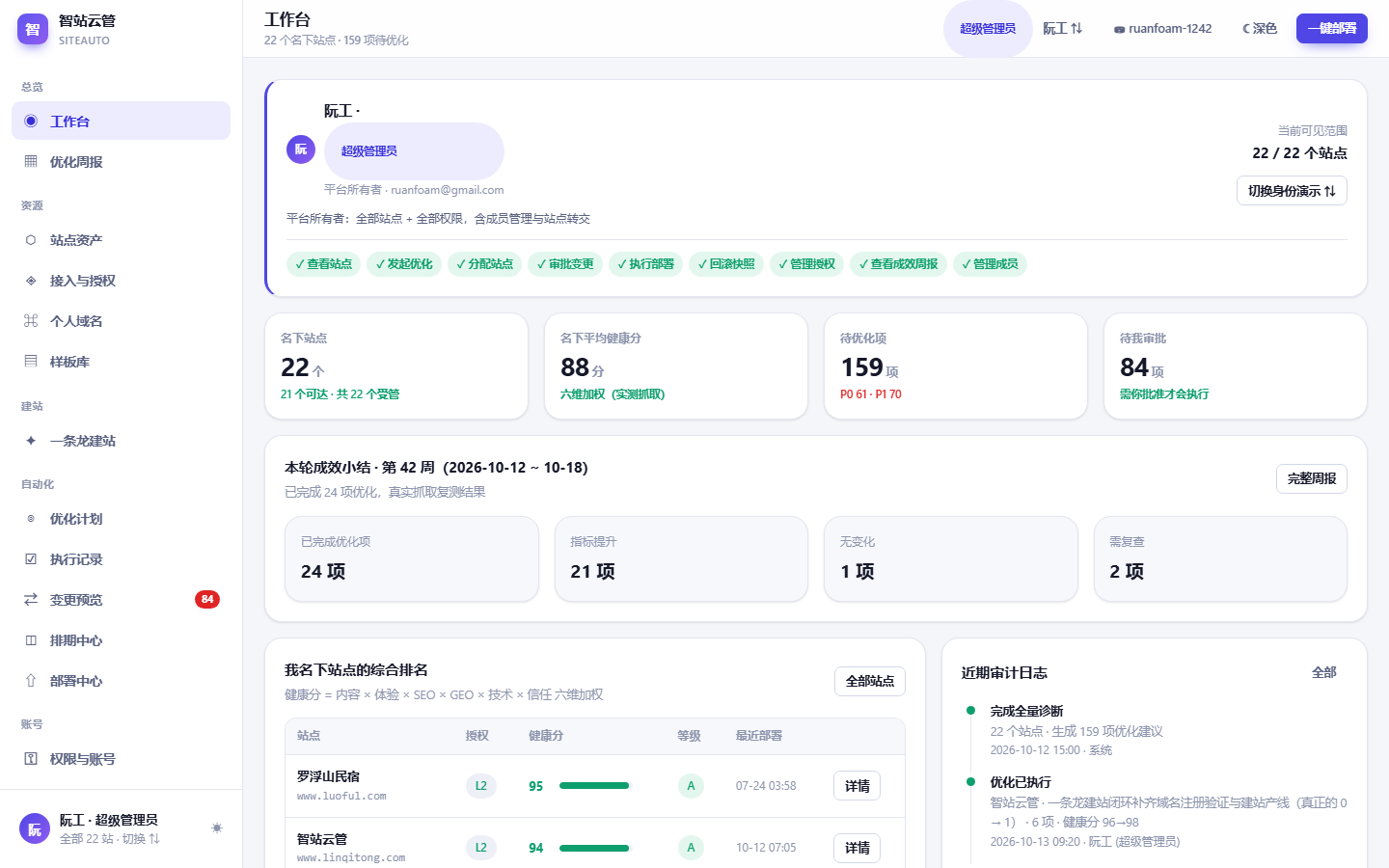This screenshot has width=1389, height=868.
Task: Click the 变更预览 swap arrows icon
Action: tap(31, 600)
